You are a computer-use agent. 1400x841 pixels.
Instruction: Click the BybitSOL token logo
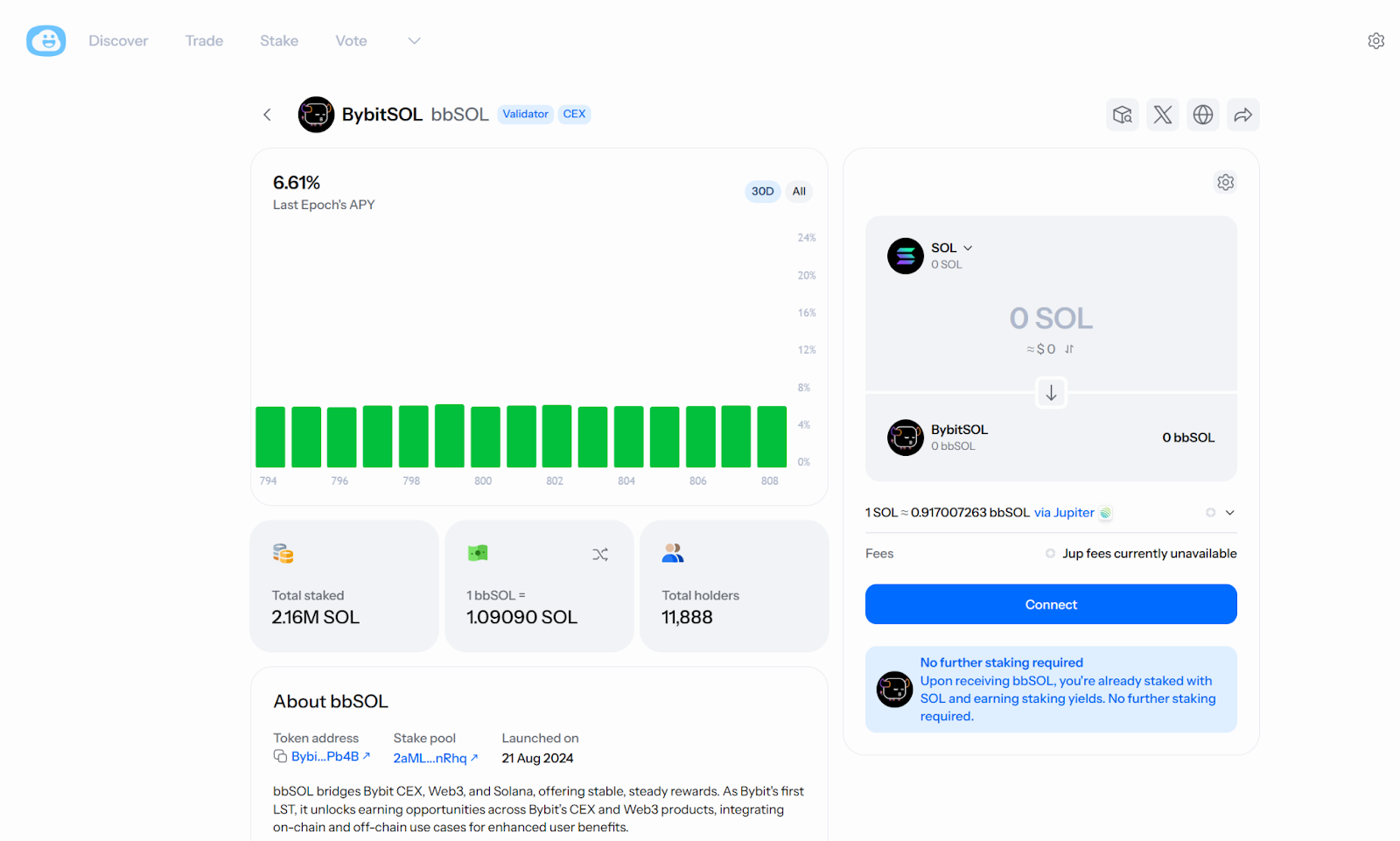(x=316, y=115)
